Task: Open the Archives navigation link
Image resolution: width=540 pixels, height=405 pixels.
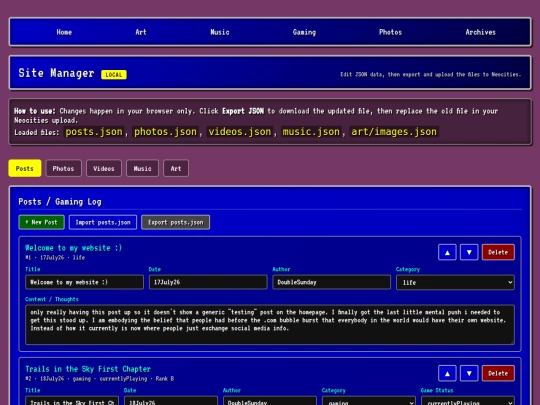Action: coord(480,32)
